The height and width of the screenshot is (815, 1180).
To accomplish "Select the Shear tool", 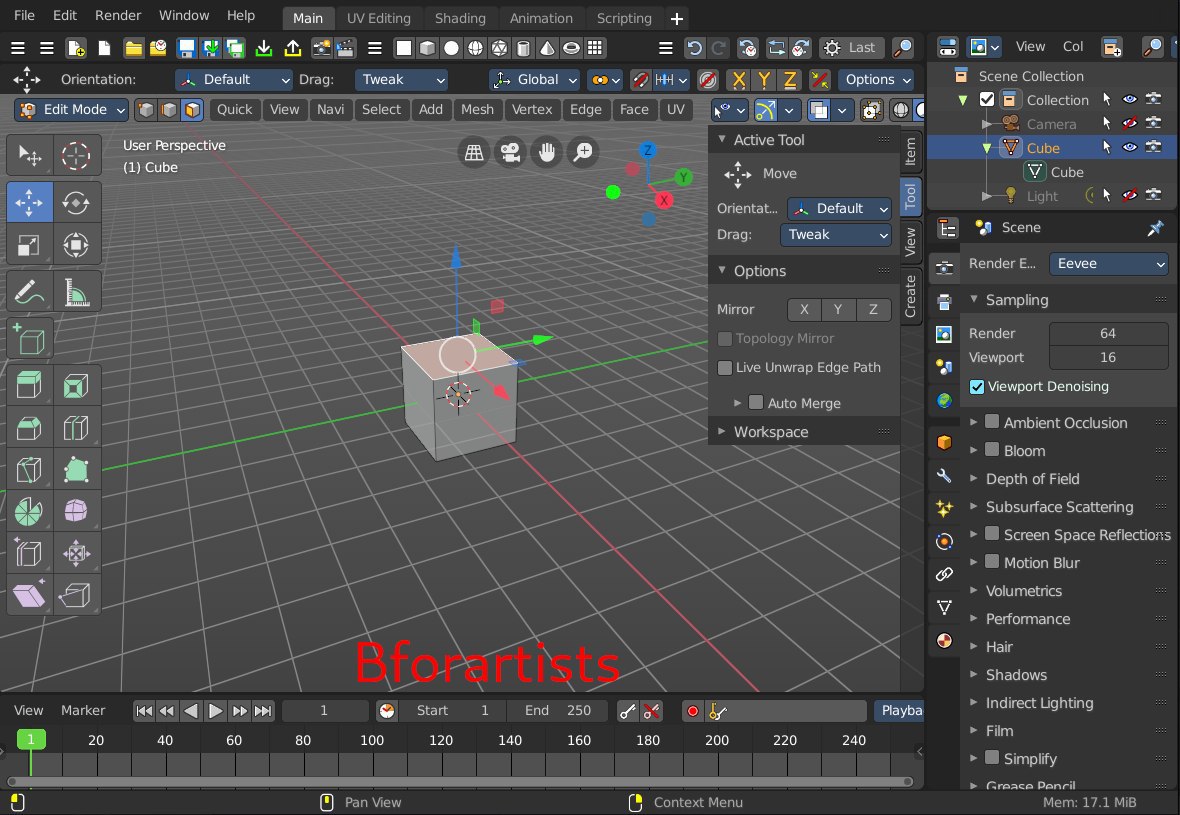I will (x=29, y=596).
